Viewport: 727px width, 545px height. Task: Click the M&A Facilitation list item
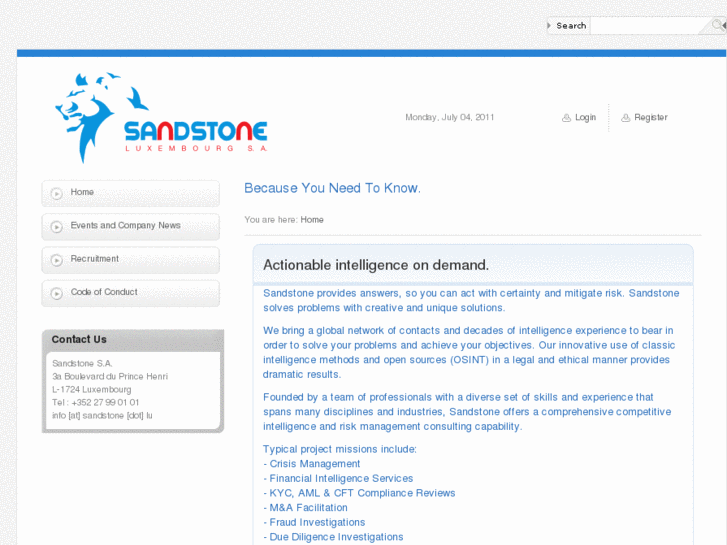pyautogui.click(x=306, y=508)
